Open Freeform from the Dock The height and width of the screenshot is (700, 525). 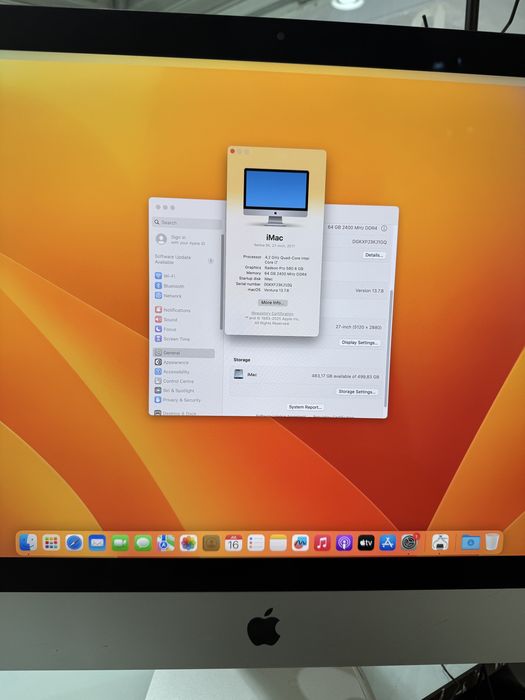click(300, 543)
